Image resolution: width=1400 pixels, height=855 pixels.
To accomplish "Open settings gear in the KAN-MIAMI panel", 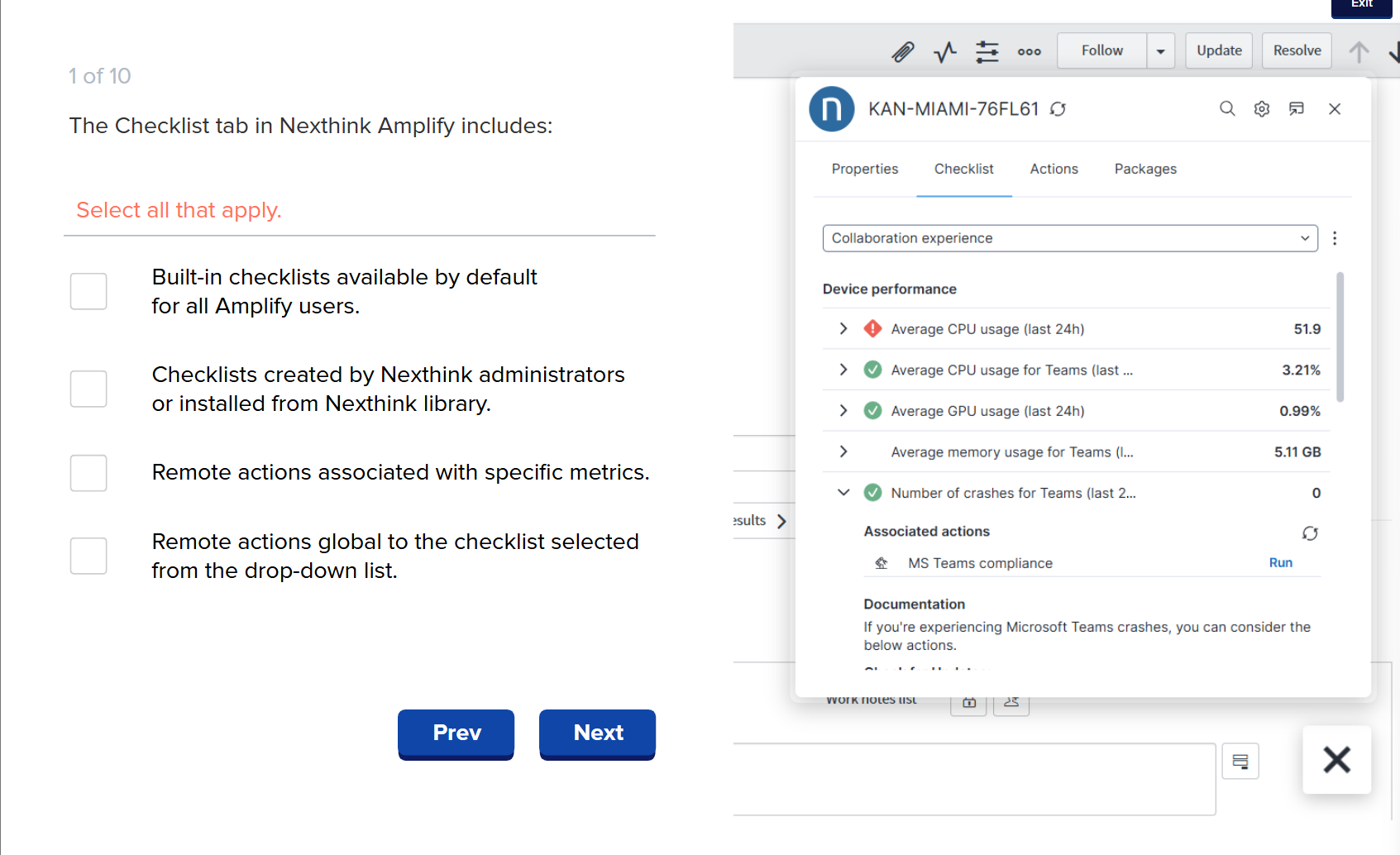I will point(1261,108).
